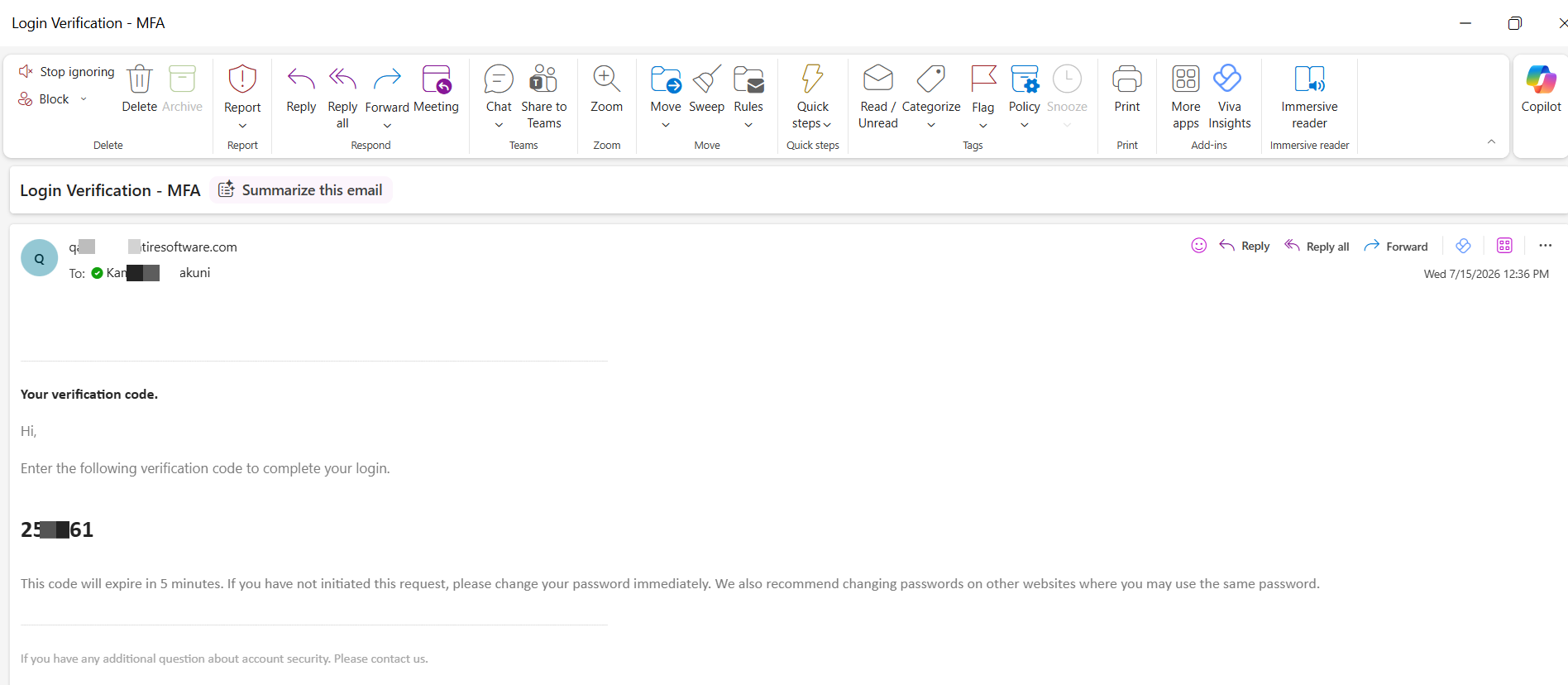Open the Zoom magnifier tool

pyautogui.click(x=606, y=89)
